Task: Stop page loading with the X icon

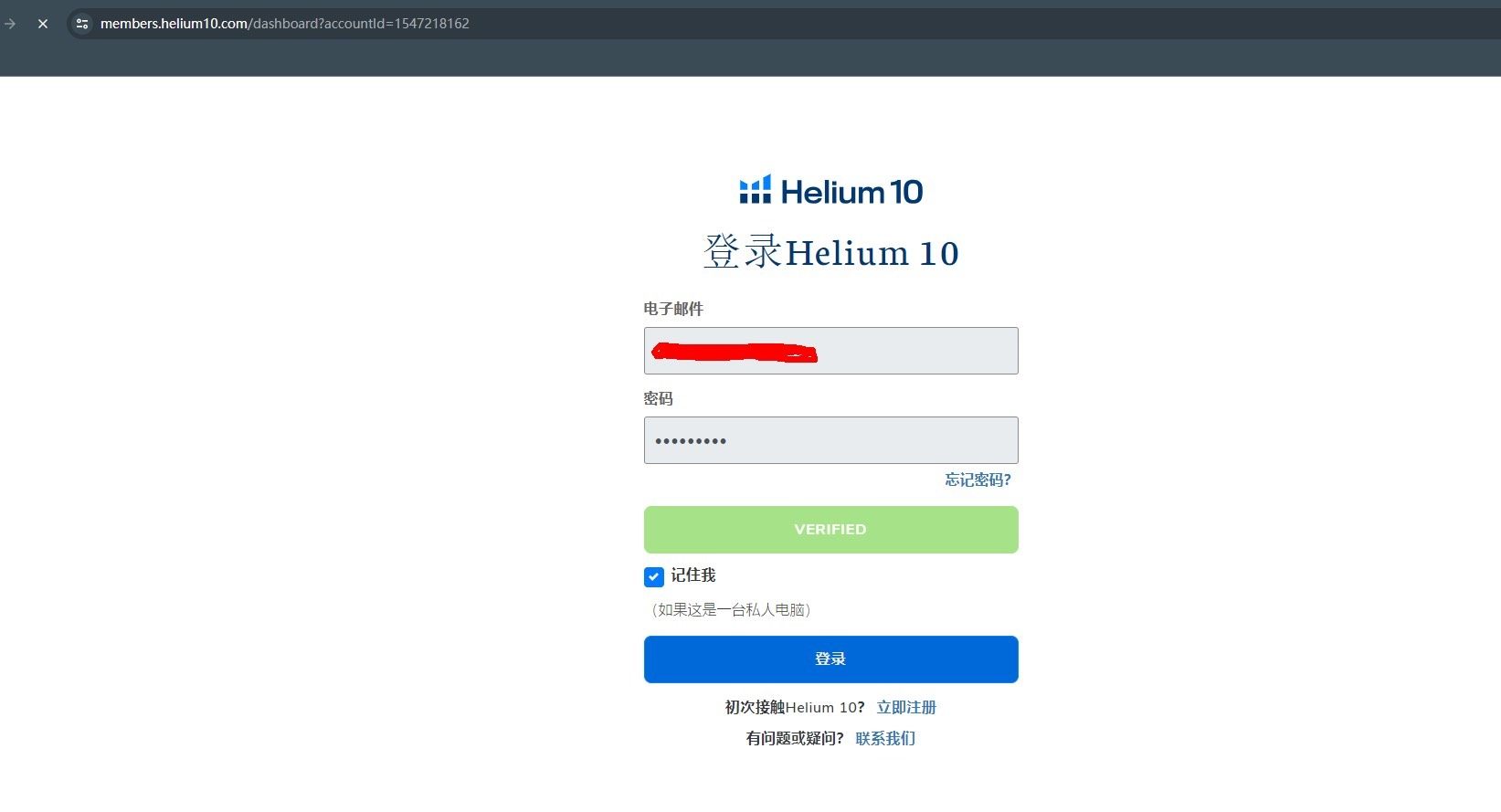Action: pyautogui.click(x=43, y=24)
